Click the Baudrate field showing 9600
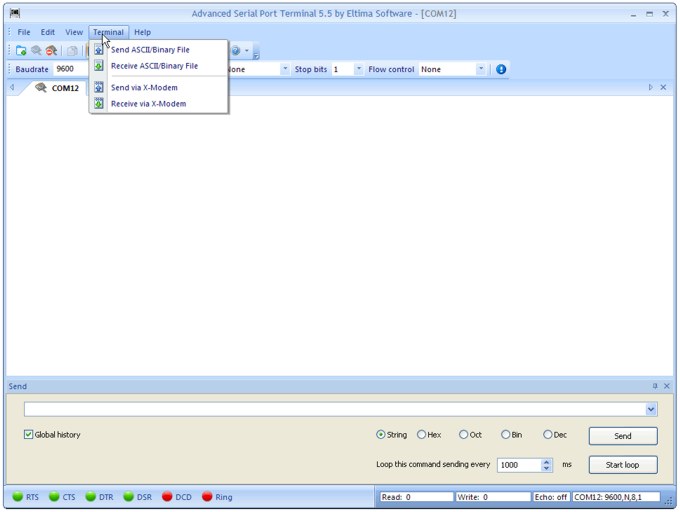Viewport: 680px width, 512px height. 71,69
